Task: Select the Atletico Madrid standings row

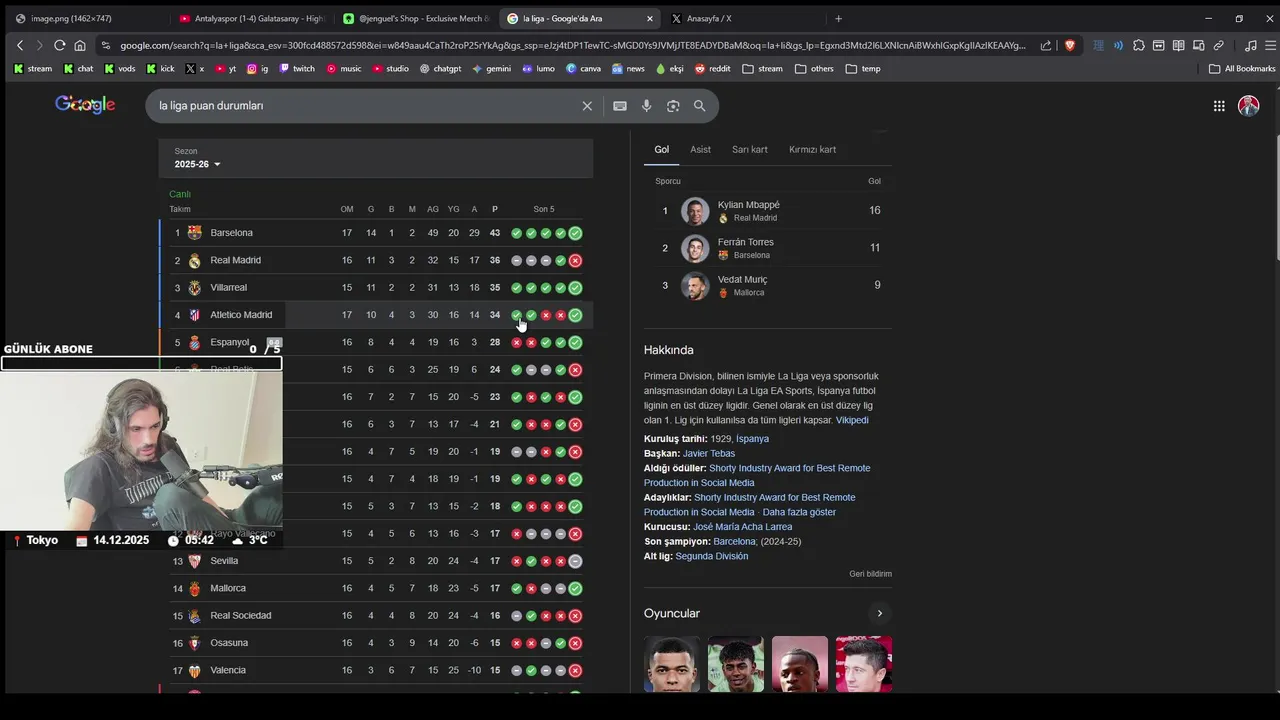Action: pos(376,315)
